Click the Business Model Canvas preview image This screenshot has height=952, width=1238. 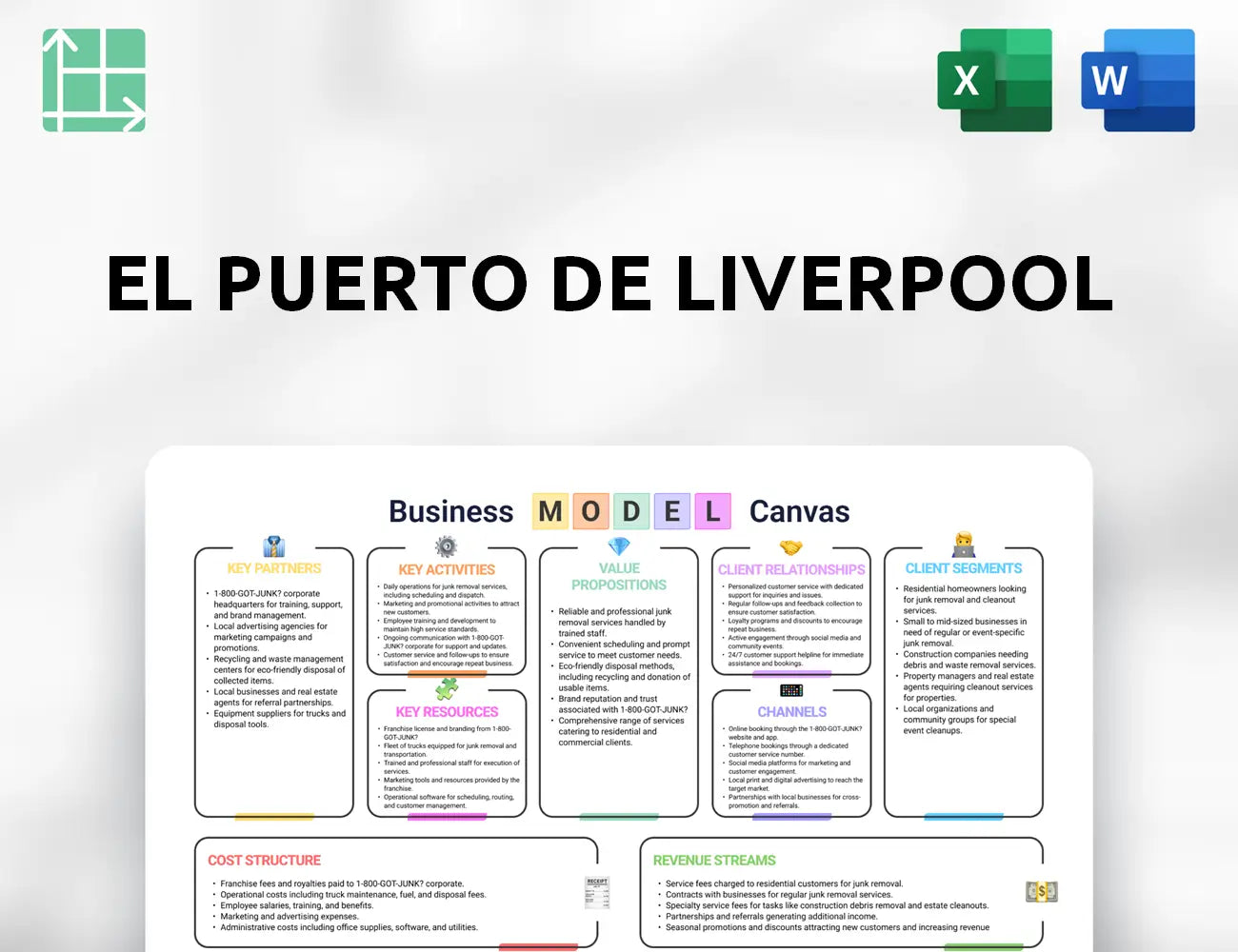point(619,698)
